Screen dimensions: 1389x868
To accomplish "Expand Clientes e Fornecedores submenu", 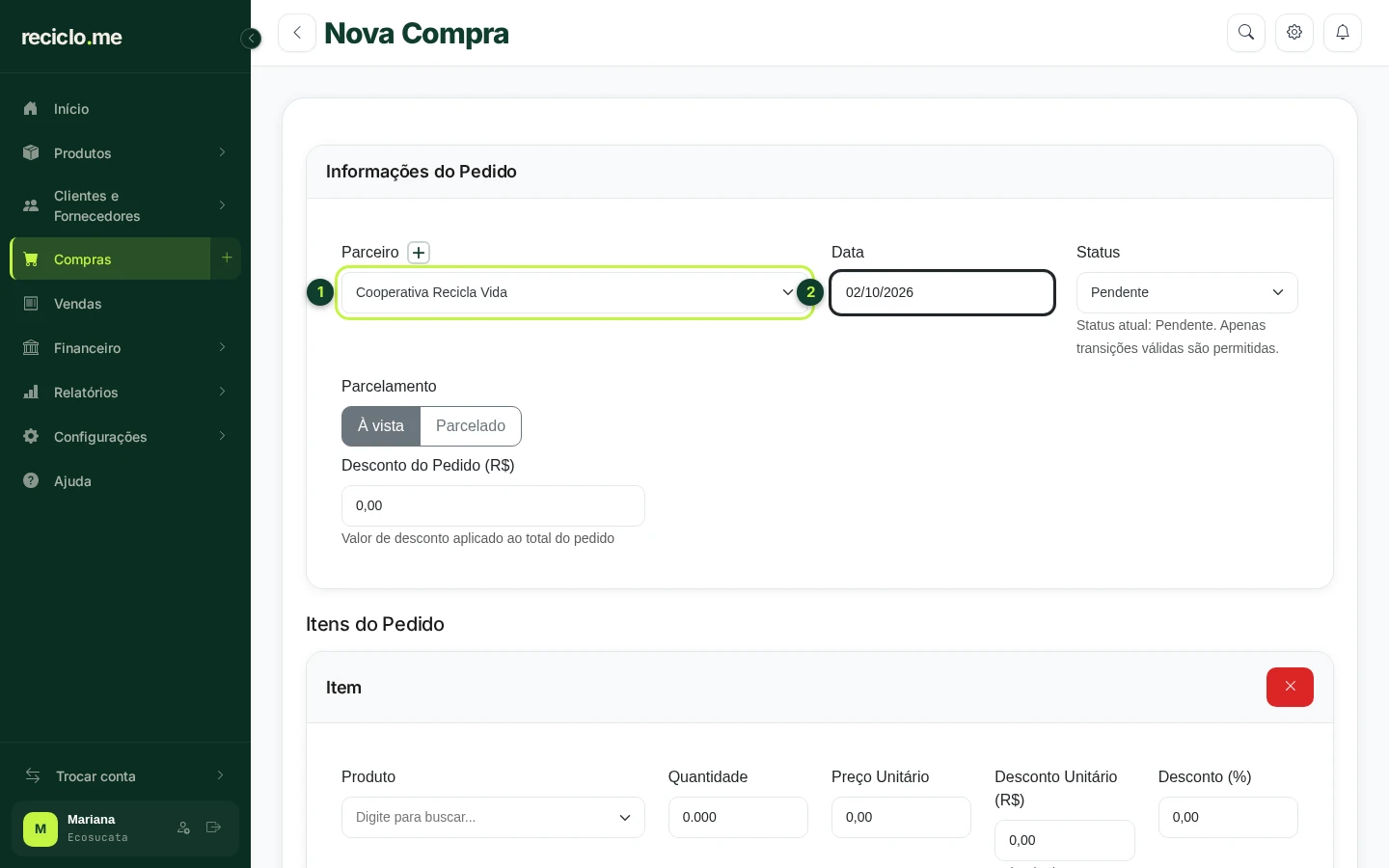I will (x=125, y=205).
